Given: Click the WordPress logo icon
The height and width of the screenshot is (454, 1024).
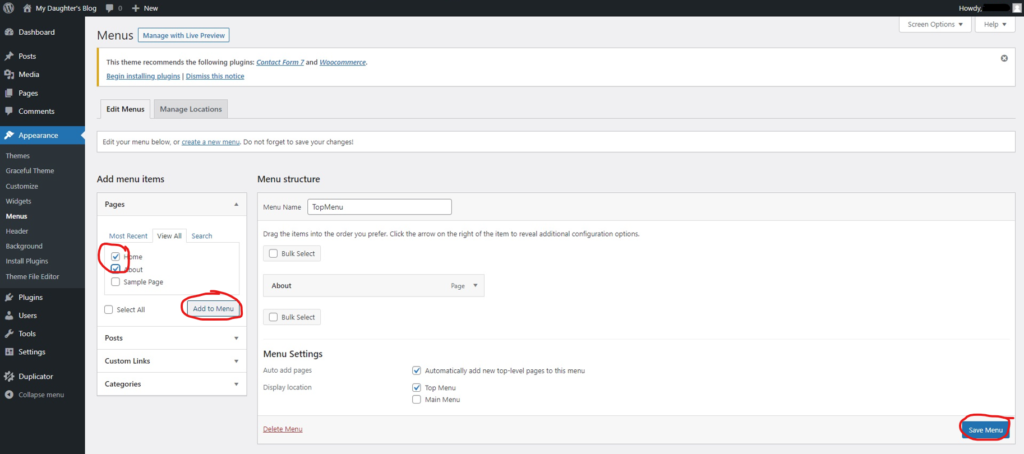Looking at the screenshot, I should (8, 7).
